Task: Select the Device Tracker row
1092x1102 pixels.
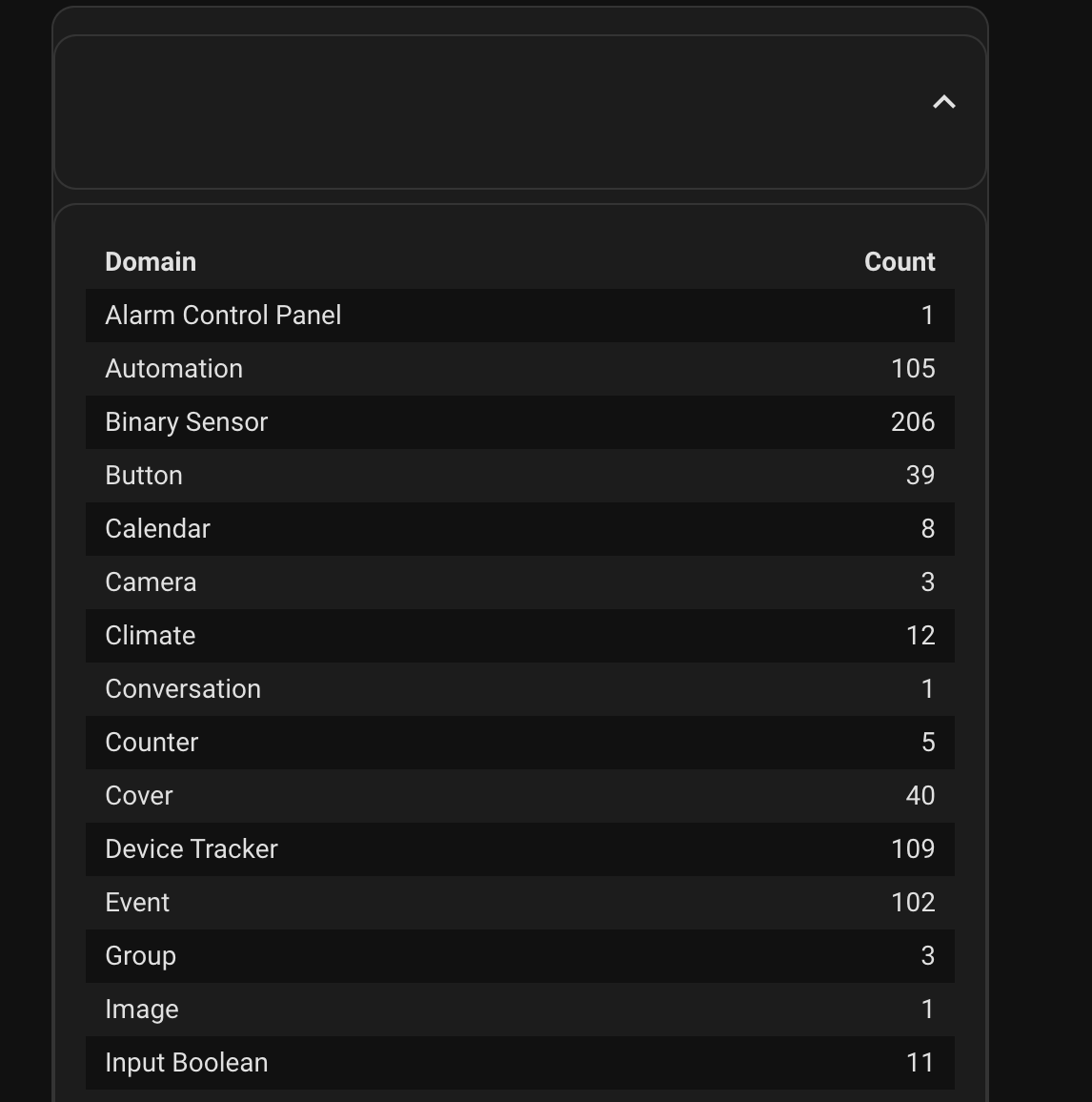Action: point(520,849)
